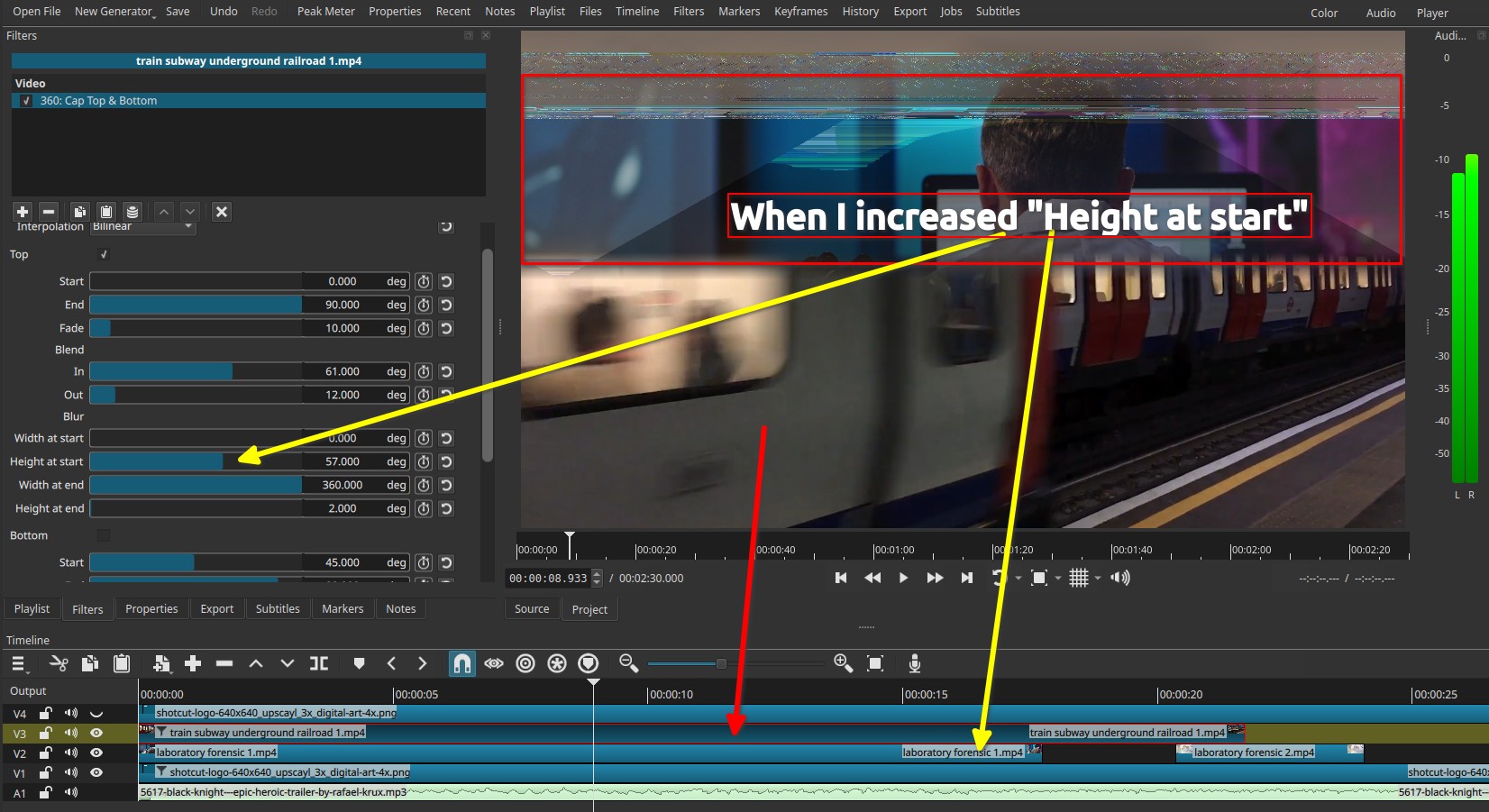The height and width of the screenshot is (812, 1489).
Task: Hide track V3 with eye icon
Action: click(x=96, y=734)
